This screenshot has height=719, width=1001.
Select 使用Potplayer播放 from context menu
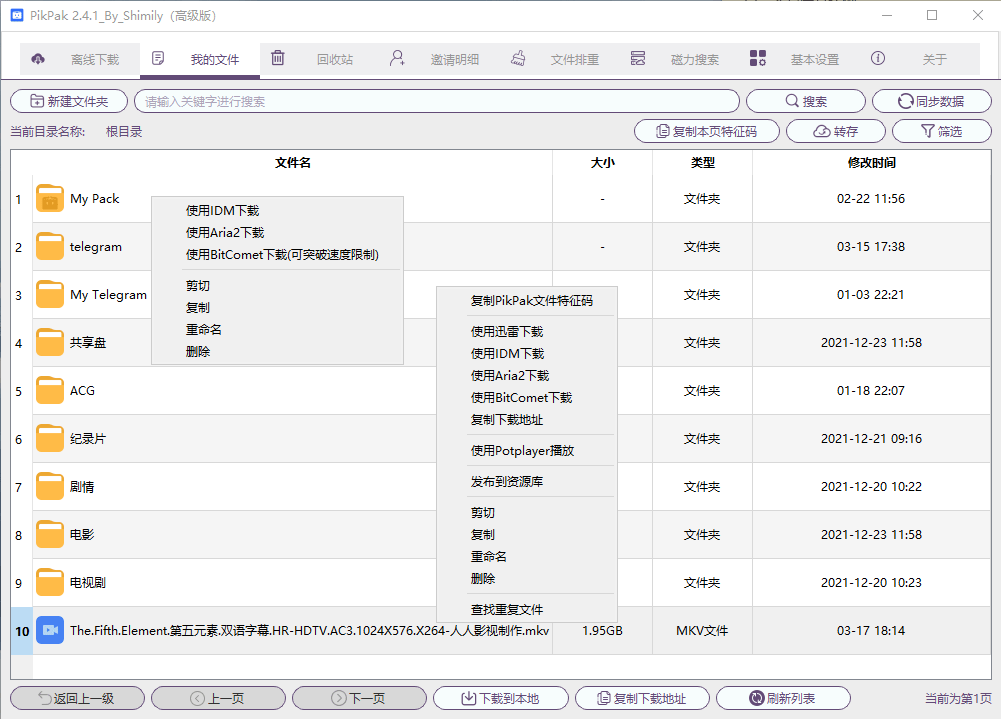(x=522, y=451)
